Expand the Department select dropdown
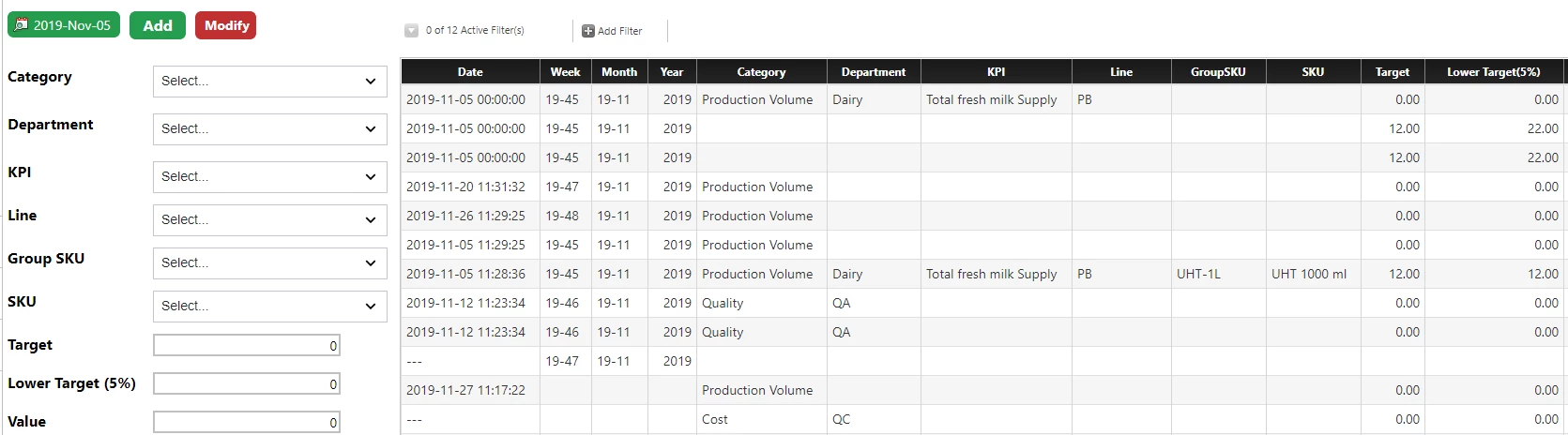This screenshot has height=435, width=1568. 270,129
